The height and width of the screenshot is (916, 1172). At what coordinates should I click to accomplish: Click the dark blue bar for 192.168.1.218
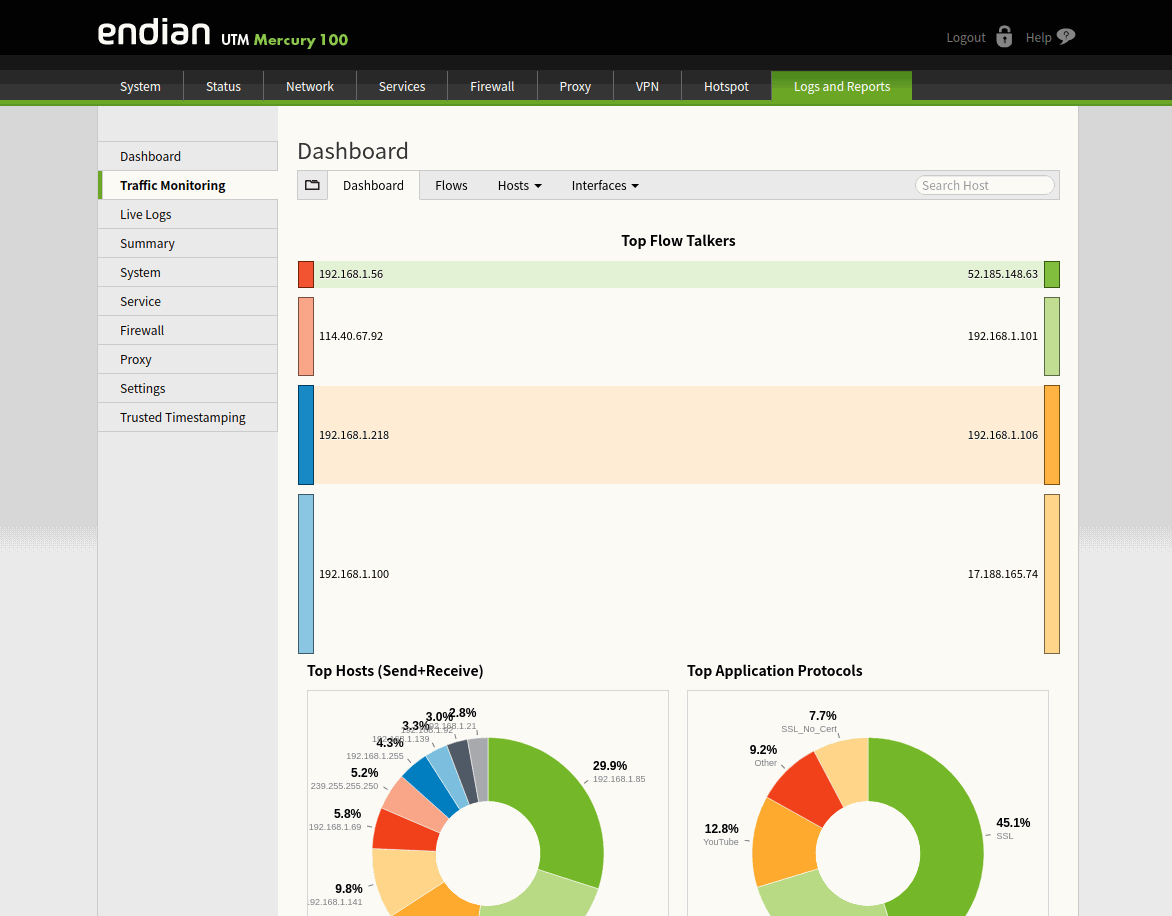[306, 435]
